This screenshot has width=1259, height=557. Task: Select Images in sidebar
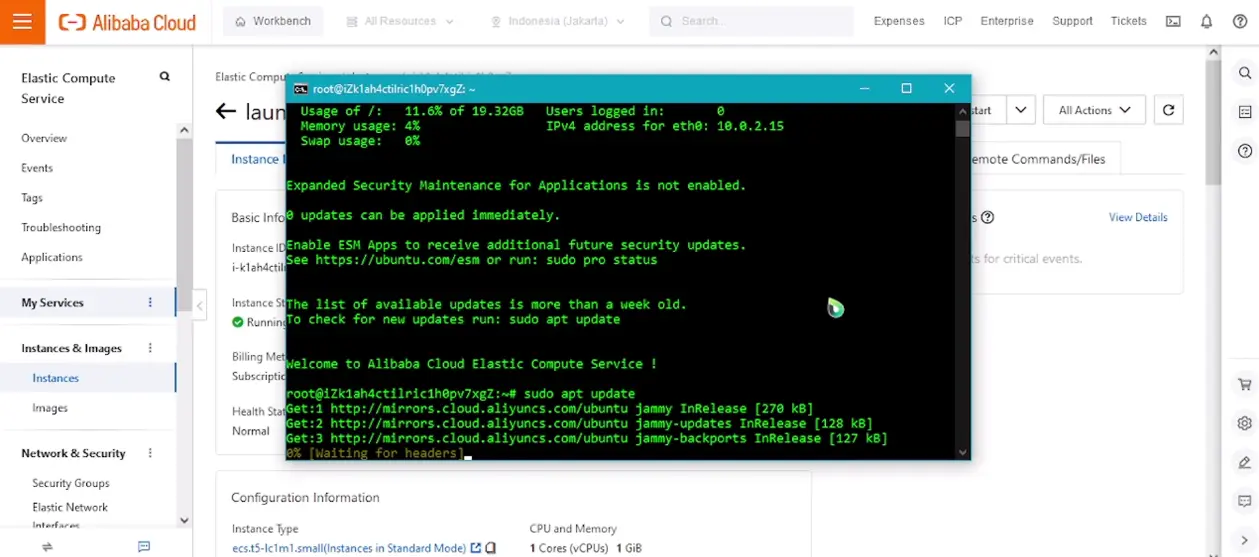[50, 408]
